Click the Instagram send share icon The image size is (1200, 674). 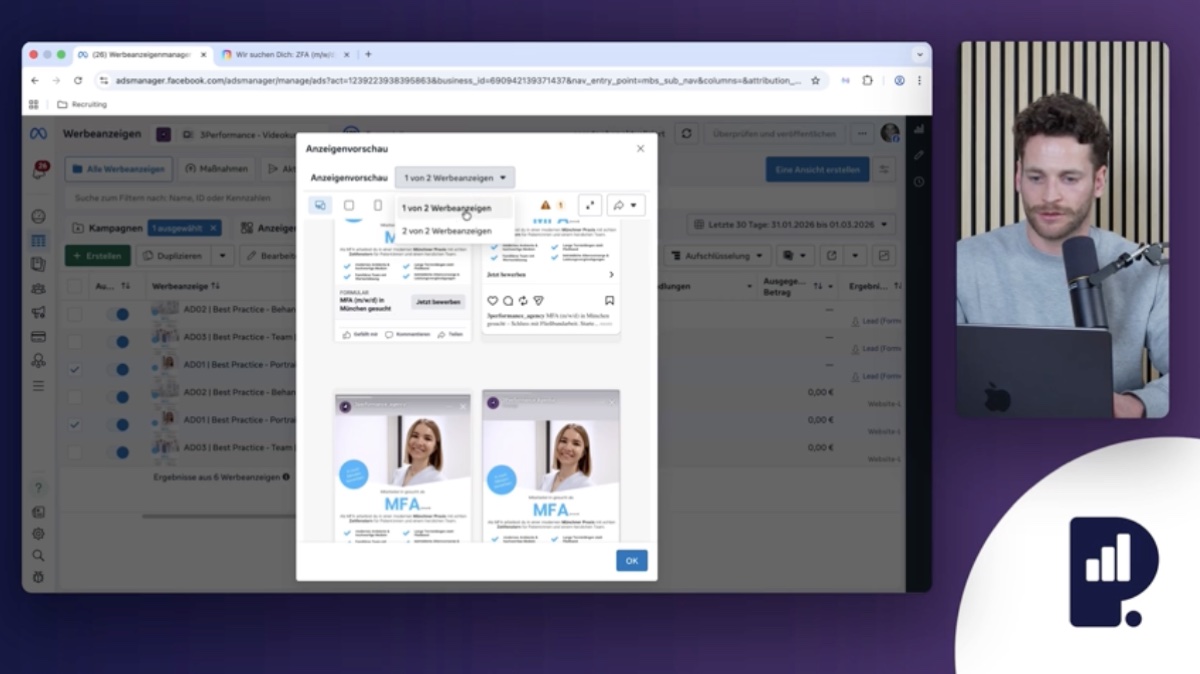(537, 300)
